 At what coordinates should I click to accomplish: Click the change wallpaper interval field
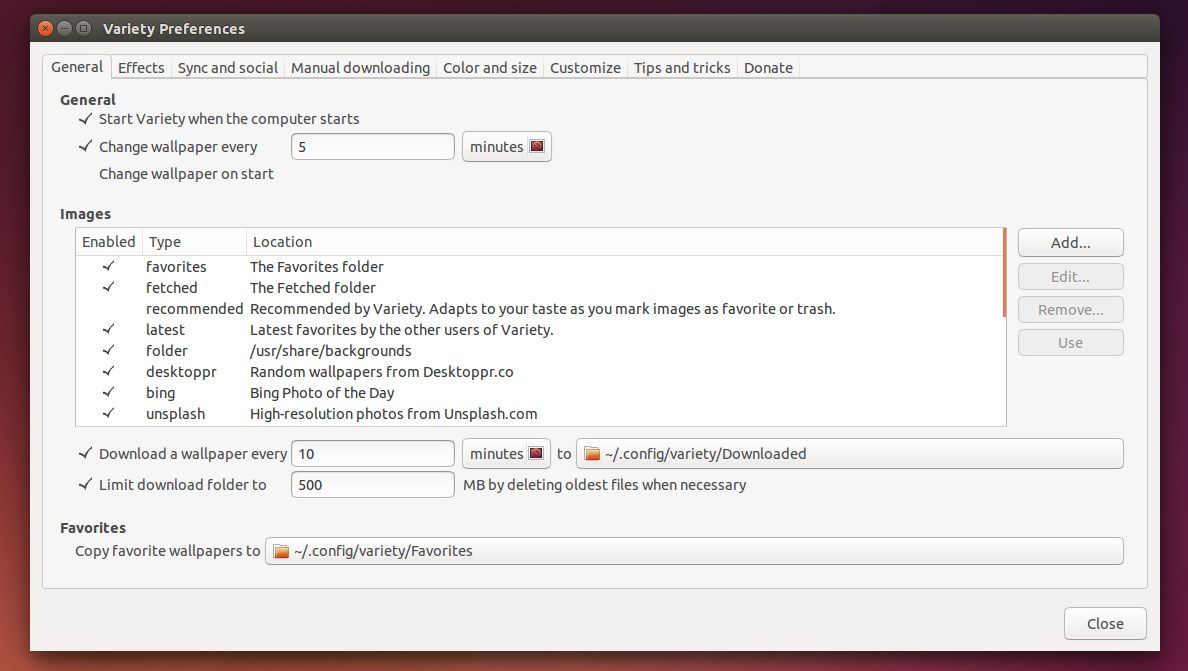(372, 147)
